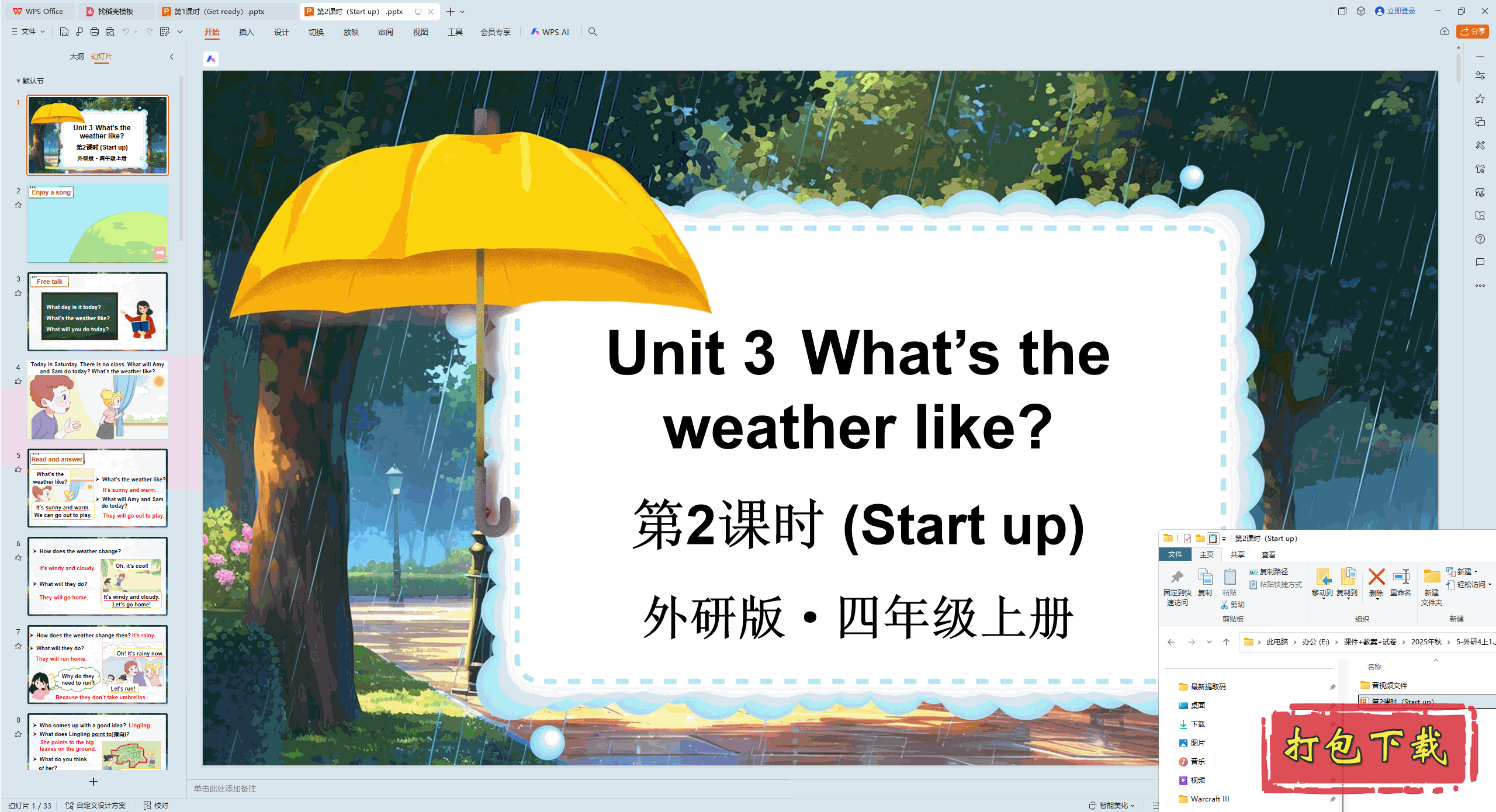
Task: Click the orange 分享 share button
Action: coord(1473,32)
